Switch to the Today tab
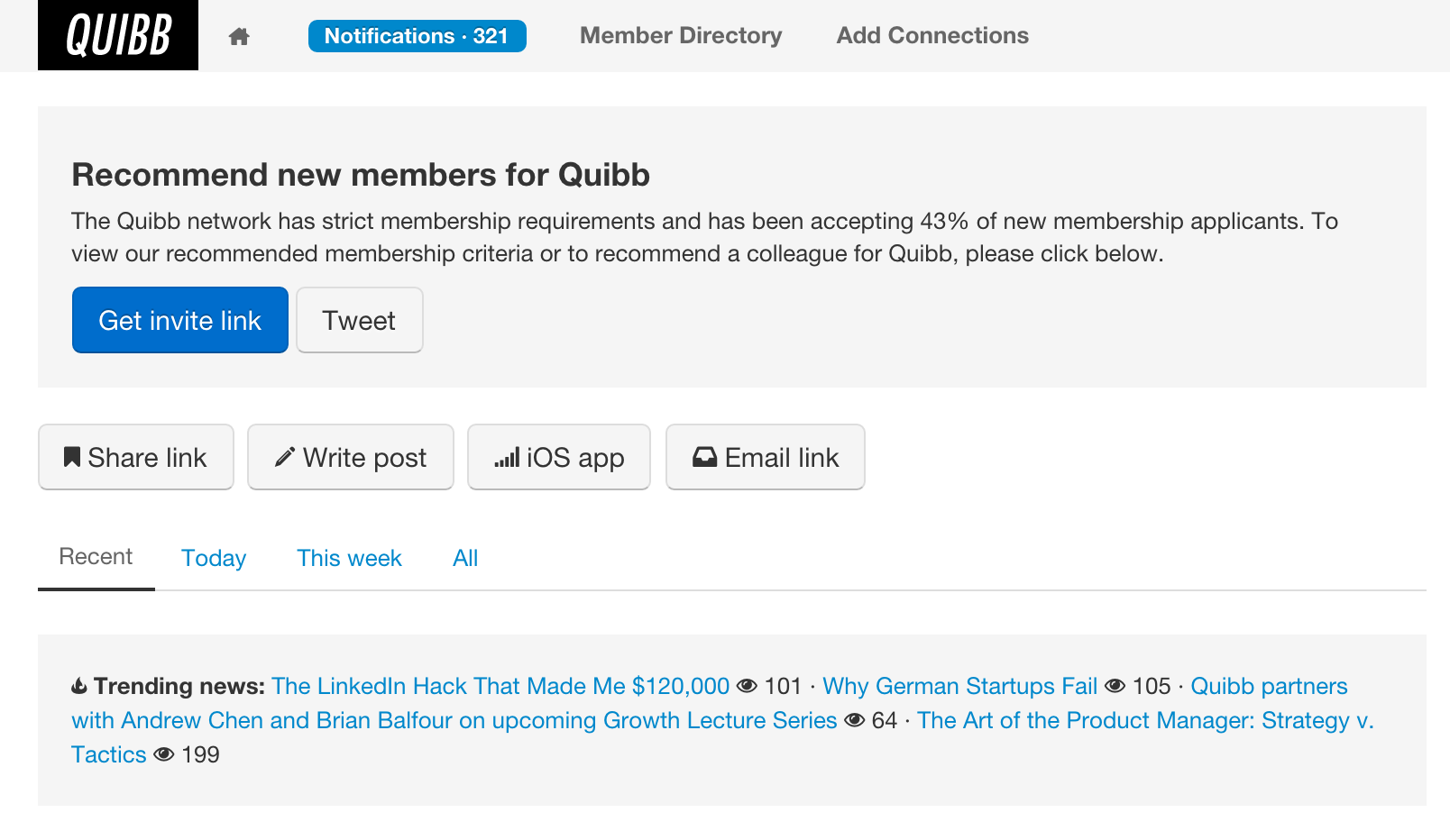The width and height of the screenshot is (1450, 840). tap(214, 558)
